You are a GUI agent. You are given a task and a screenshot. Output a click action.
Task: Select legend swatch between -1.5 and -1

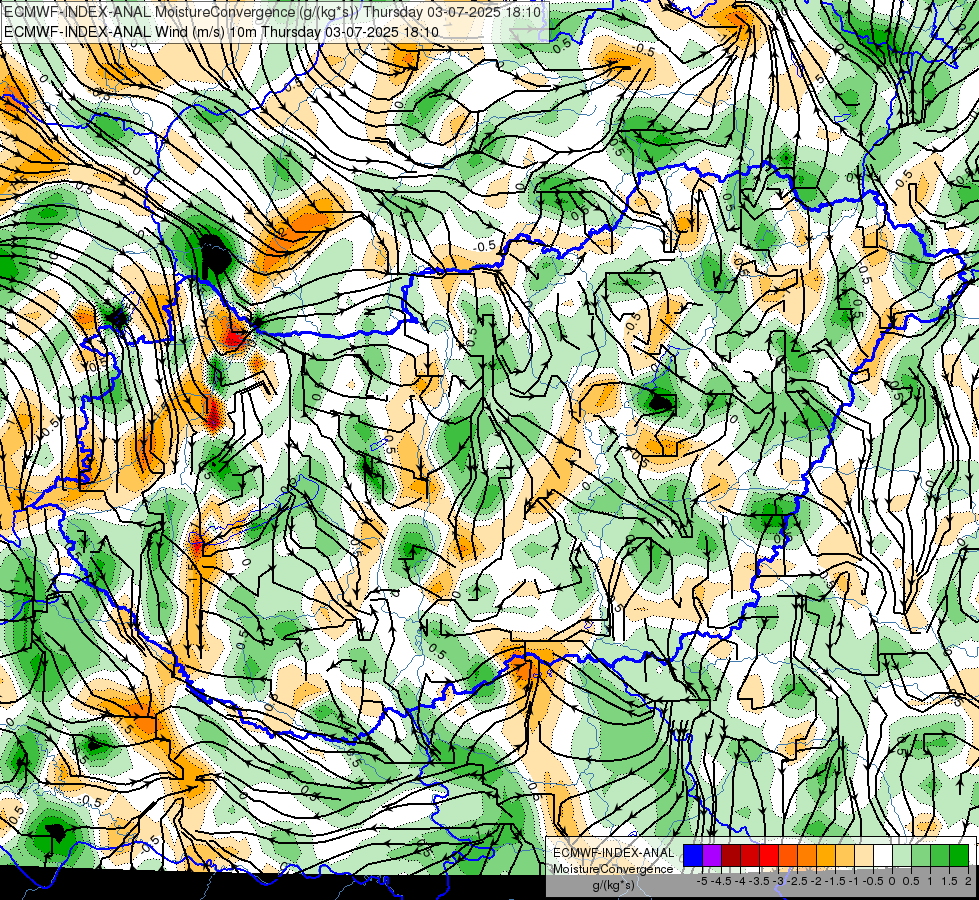pyautogui.click(x=845, y=855)
